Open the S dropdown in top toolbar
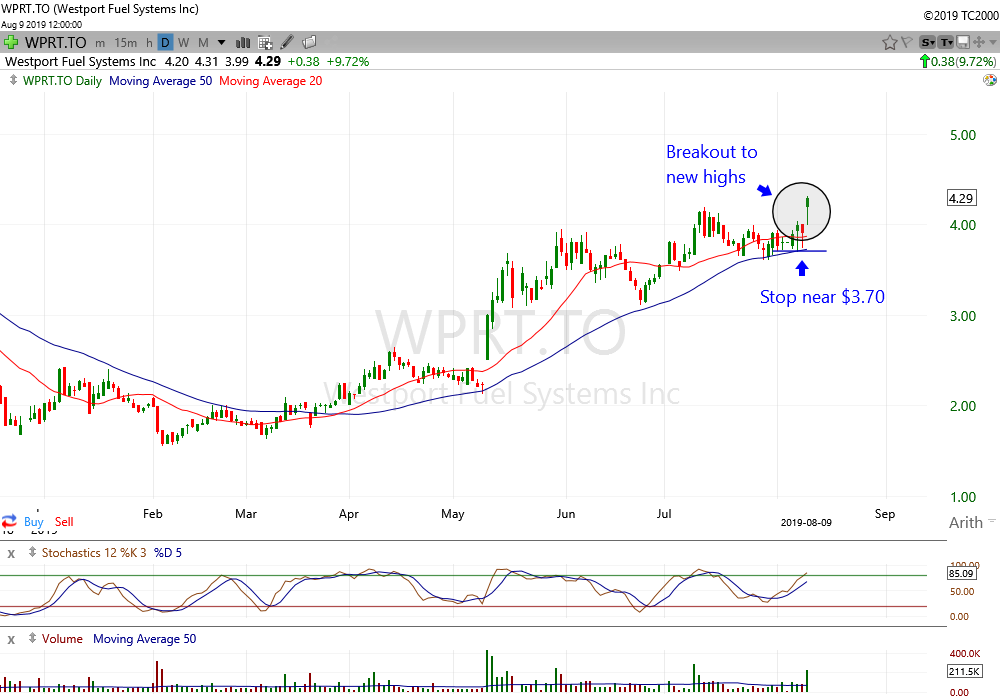The image size is (1000, 700). click(x=927, y=43)
